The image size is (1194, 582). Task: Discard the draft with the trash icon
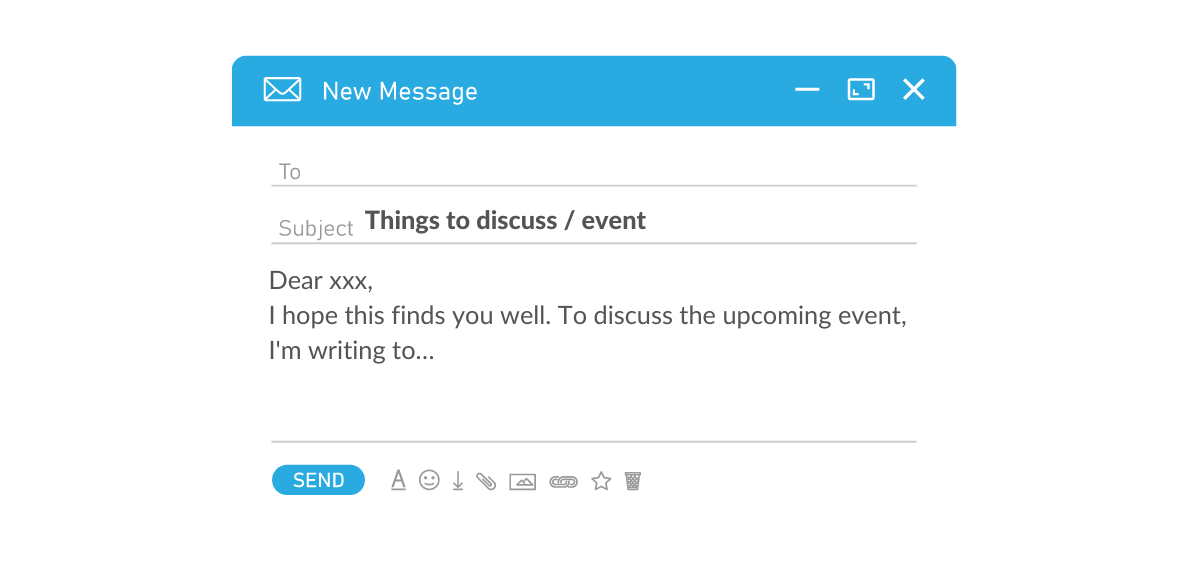click(632, 481)
